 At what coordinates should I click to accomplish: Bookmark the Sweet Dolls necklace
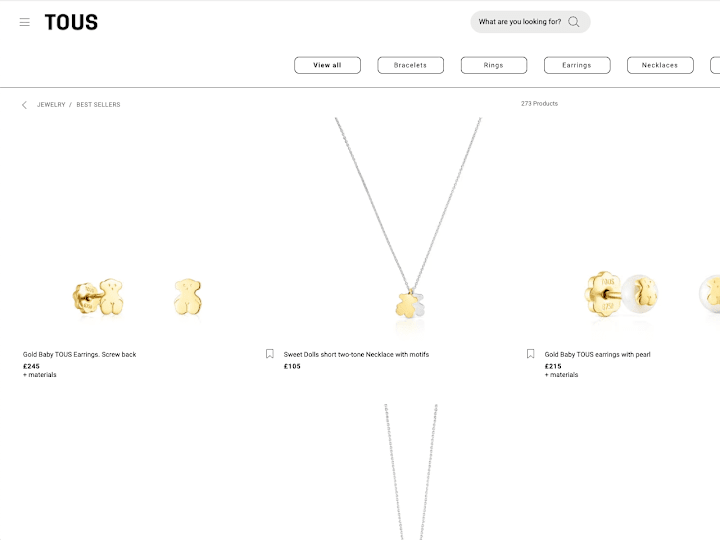click(x=270, y=354)
